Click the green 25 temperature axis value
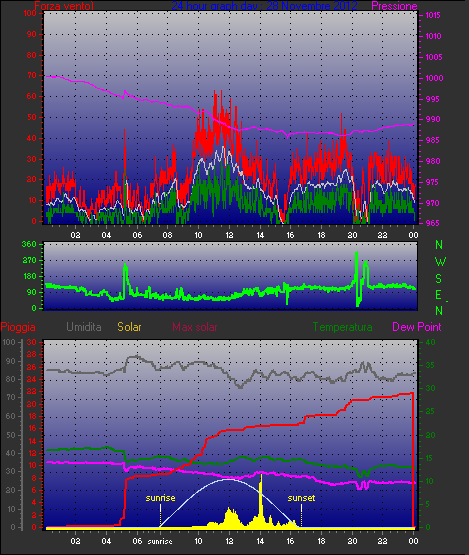 [x=430, y=412]
